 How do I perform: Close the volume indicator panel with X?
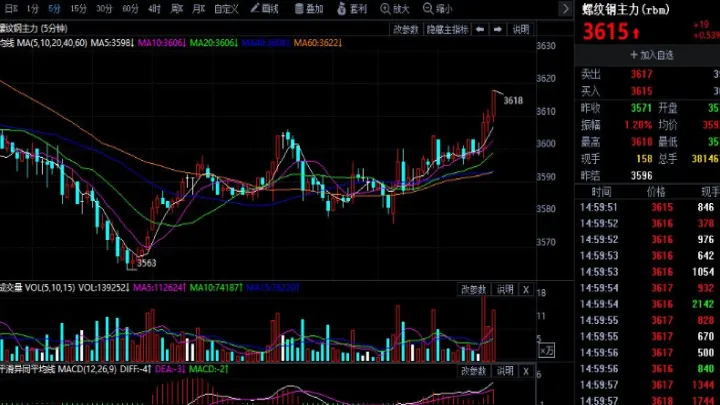(526, 289)
